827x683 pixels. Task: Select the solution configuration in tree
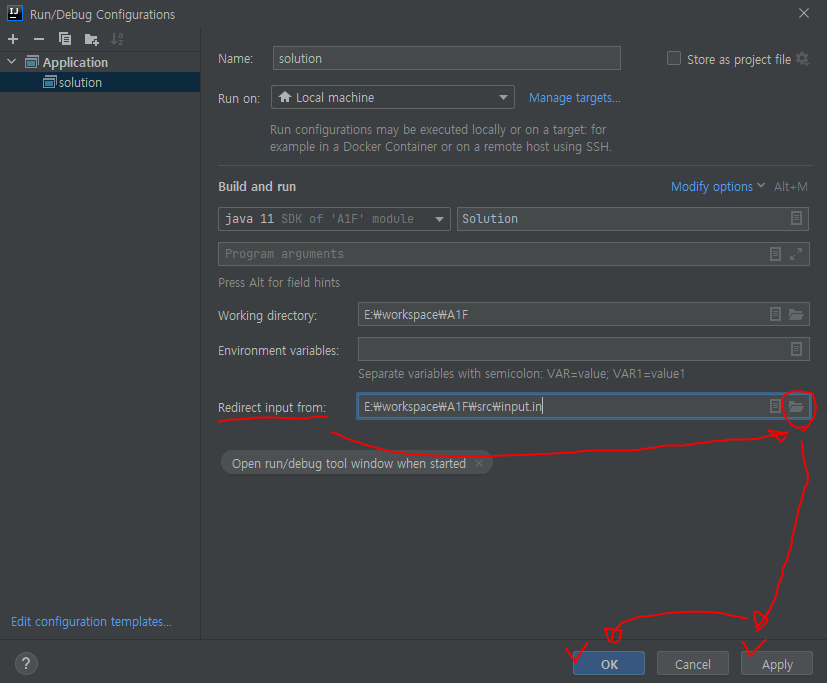(x=100, y=82)
